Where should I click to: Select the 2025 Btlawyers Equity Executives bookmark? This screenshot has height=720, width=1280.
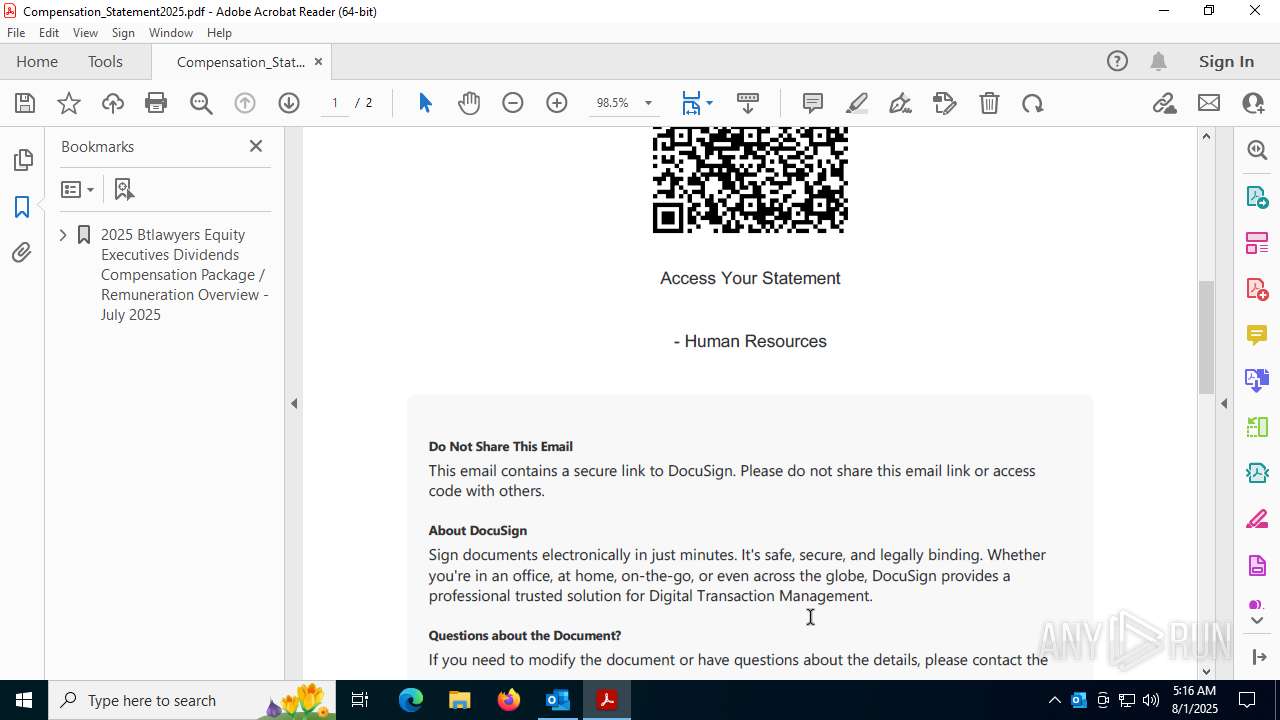pos(185,275)
